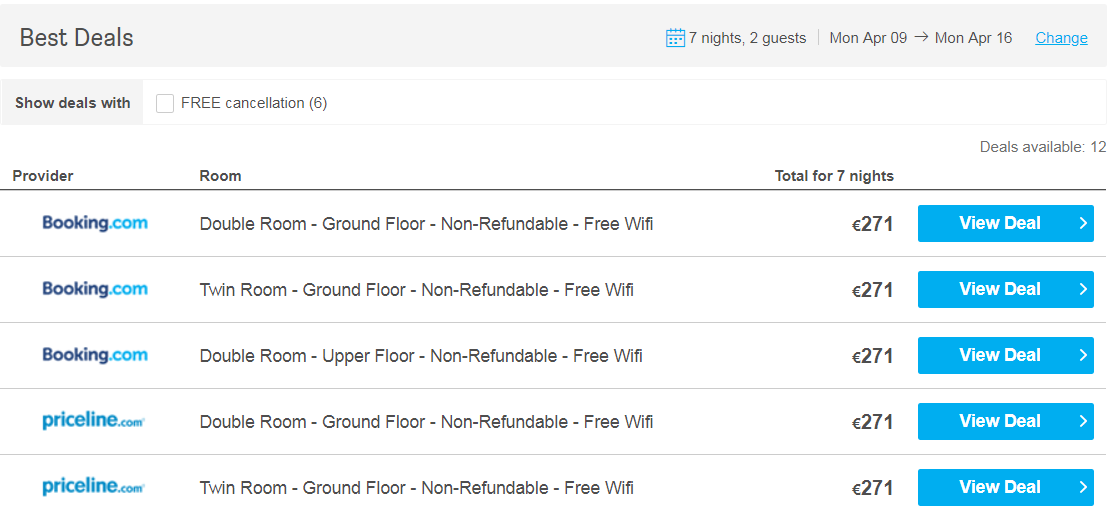View Deal for Booking.com Double Room Ground Floor

1005,223
